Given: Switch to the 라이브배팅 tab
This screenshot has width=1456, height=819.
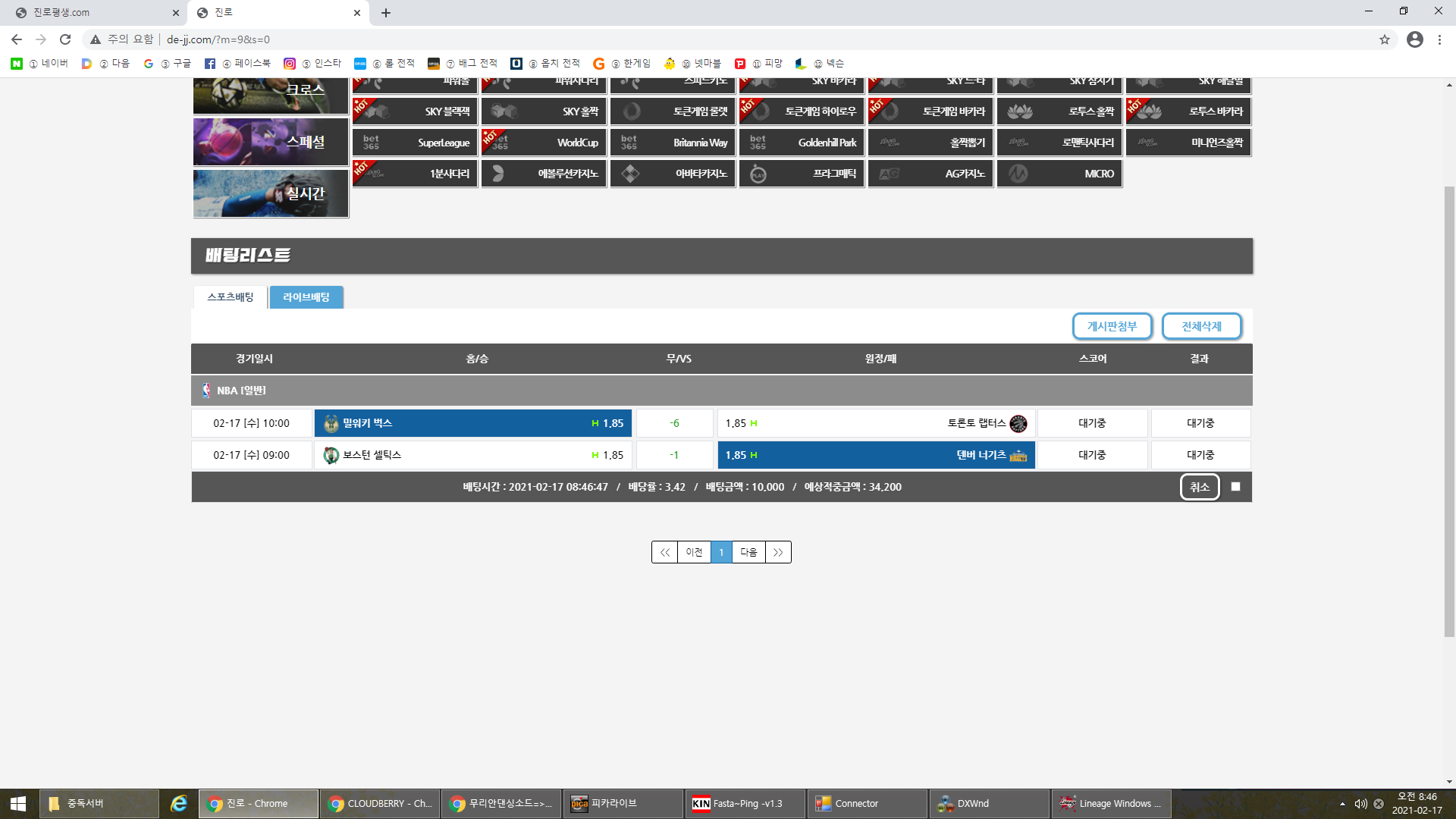Looking at the screenshot, I should coord(306,297).
